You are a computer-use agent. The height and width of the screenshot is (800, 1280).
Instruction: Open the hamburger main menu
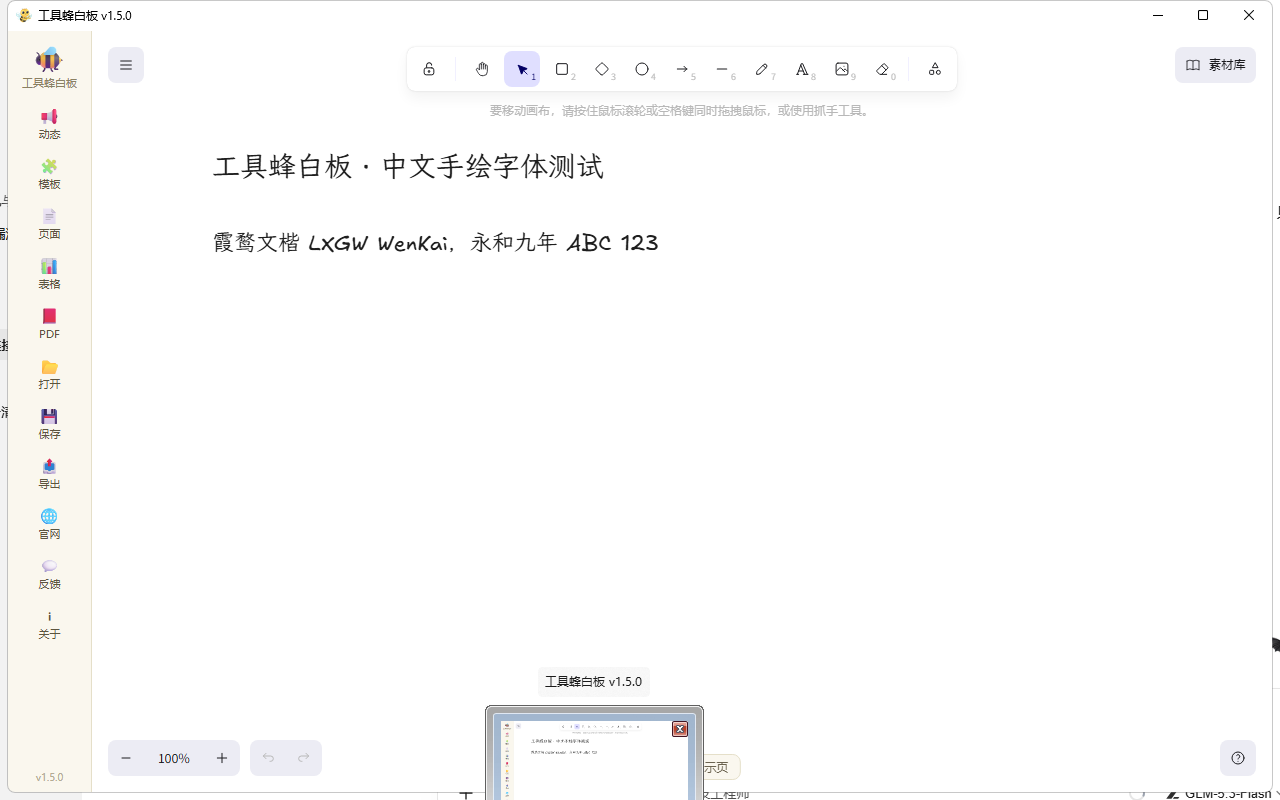(126, 65)
